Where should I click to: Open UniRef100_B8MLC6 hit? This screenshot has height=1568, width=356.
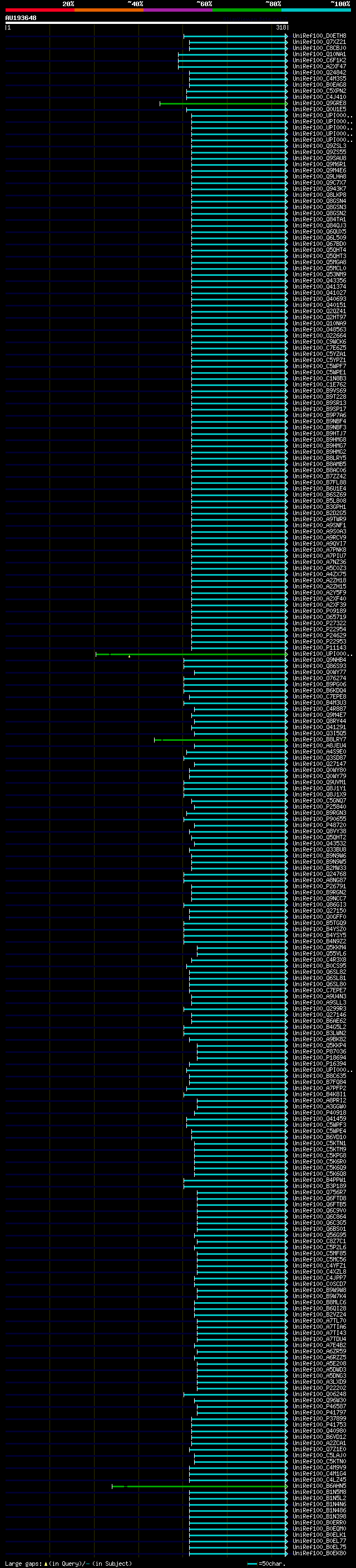[x=319, y=1302]
